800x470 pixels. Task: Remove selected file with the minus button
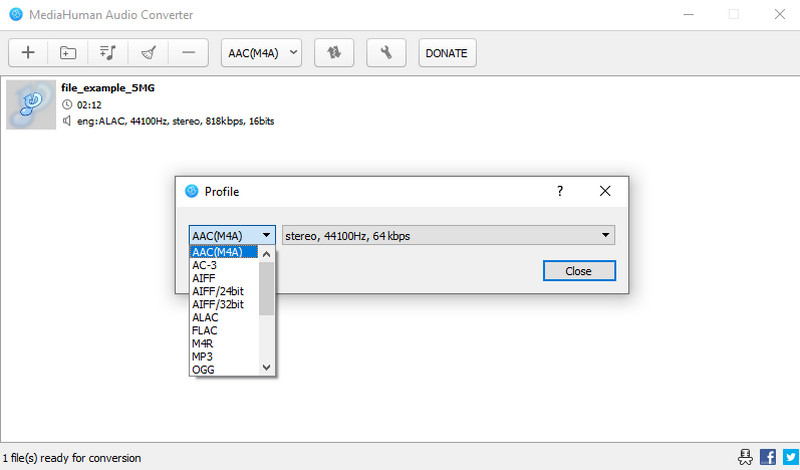[188, 53]
